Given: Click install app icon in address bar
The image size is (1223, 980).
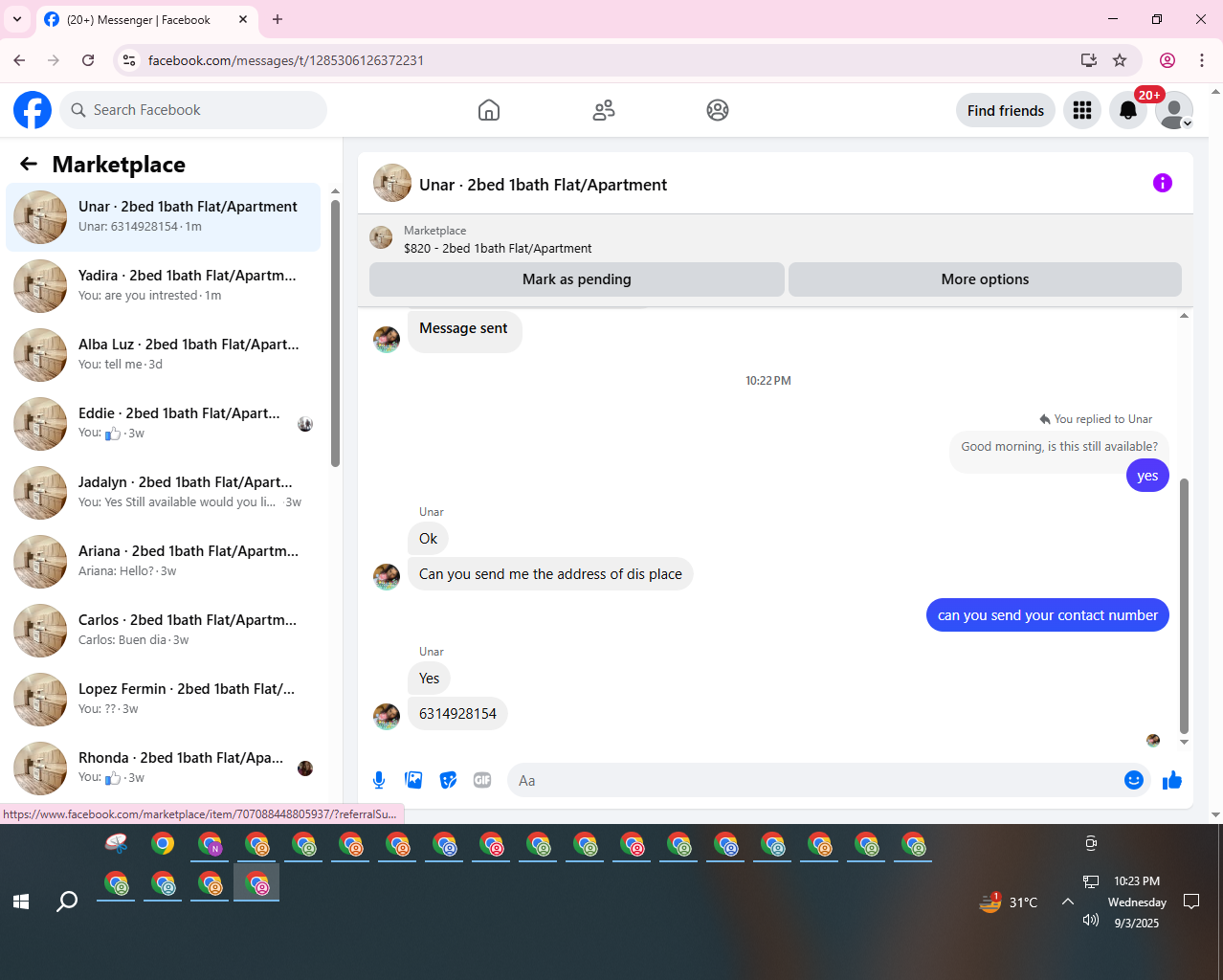Looking at the screenshot, I should point(1089,60).
